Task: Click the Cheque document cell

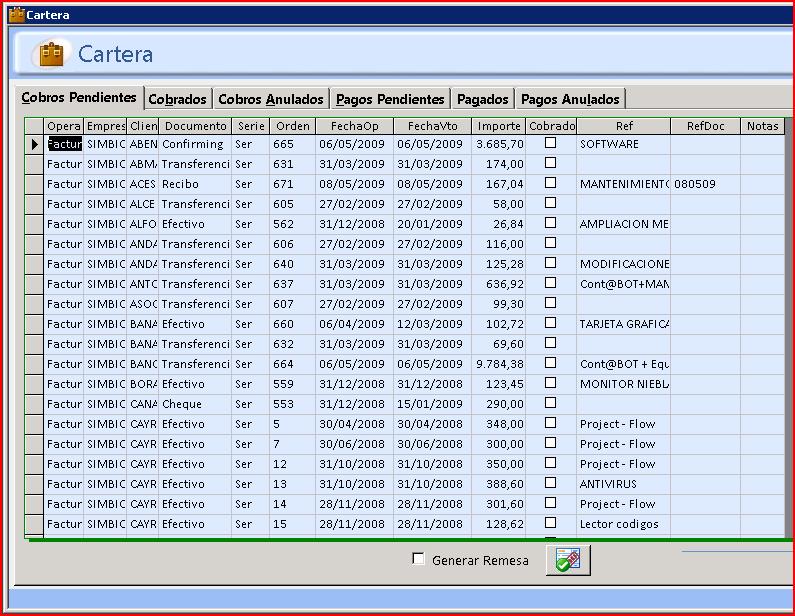Action: click(195, 405)
